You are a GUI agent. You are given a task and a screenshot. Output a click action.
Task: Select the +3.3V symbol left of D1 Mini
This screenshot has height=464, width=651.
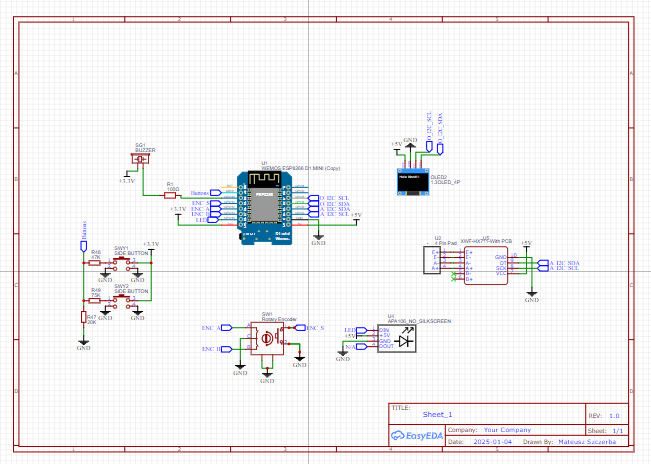click(x=178, y=212)
